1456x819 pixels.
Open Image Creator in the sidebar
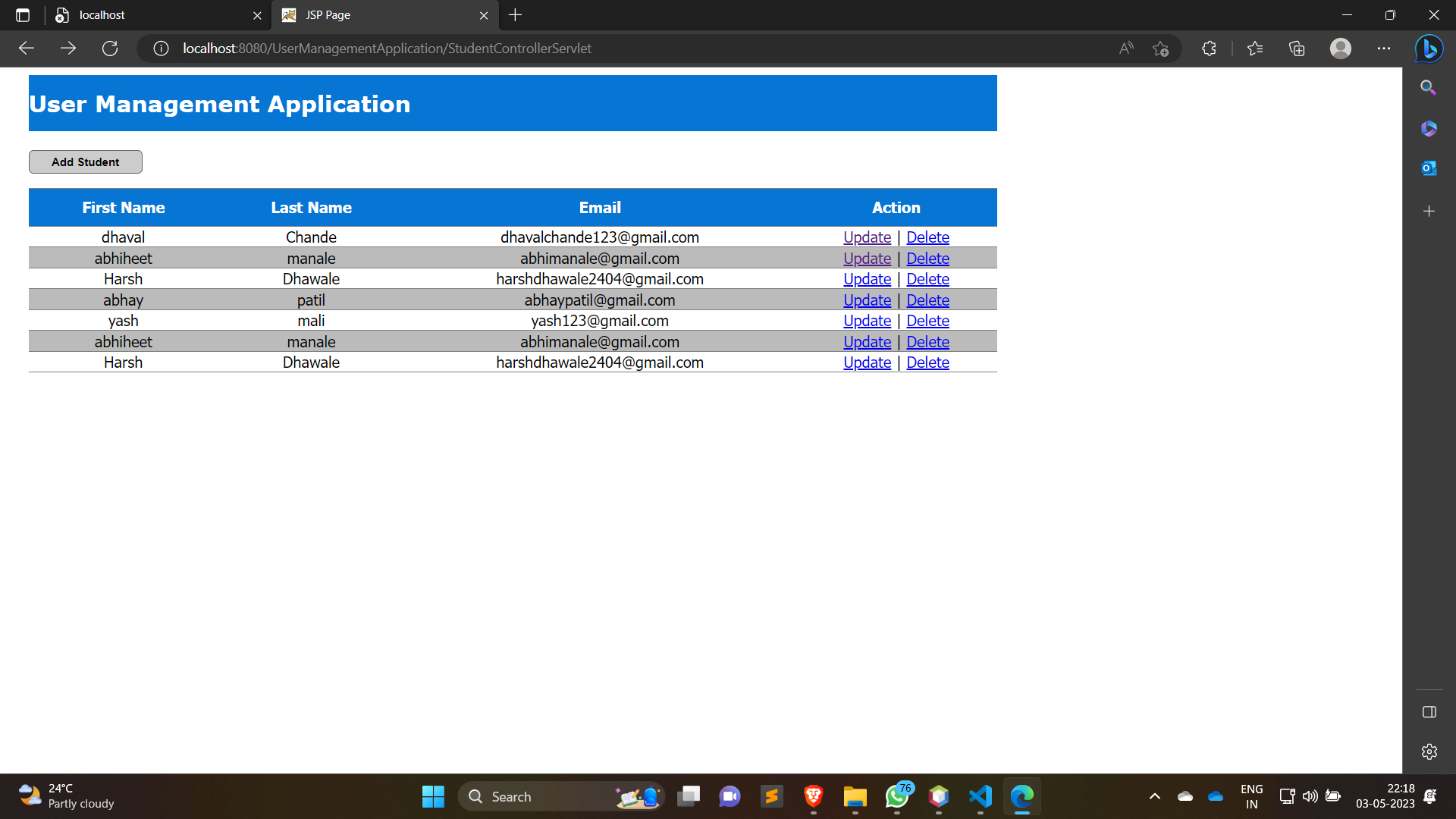coord(1429,128)
